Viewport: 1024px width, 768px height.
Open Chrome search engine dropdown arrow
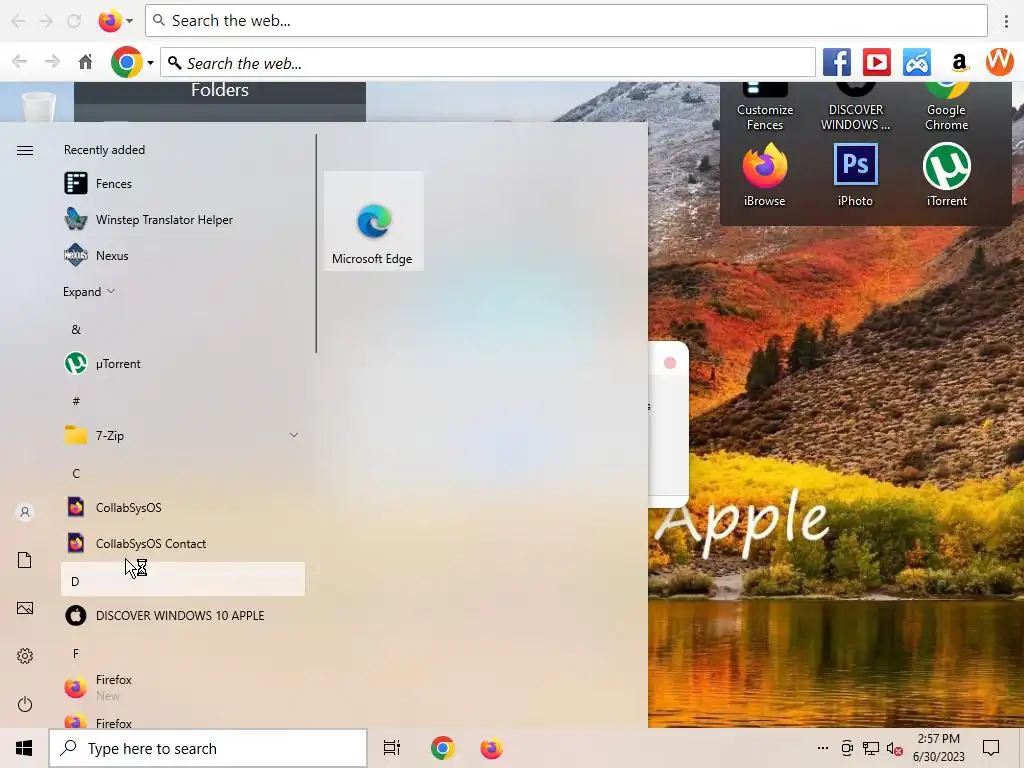click(150, 63)
